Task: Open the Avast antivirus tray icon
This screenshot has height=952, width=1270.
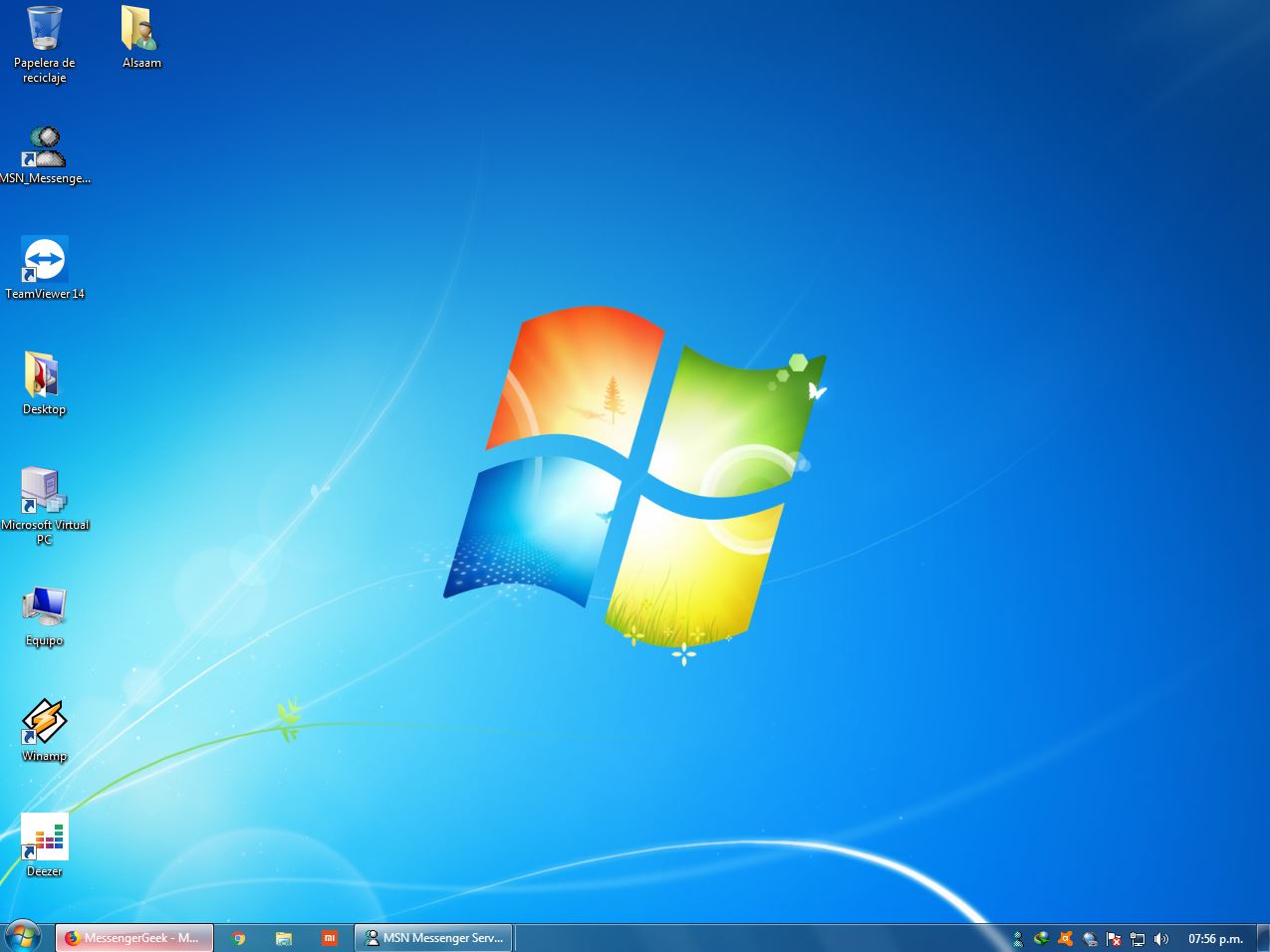Action: (1066, 938)
